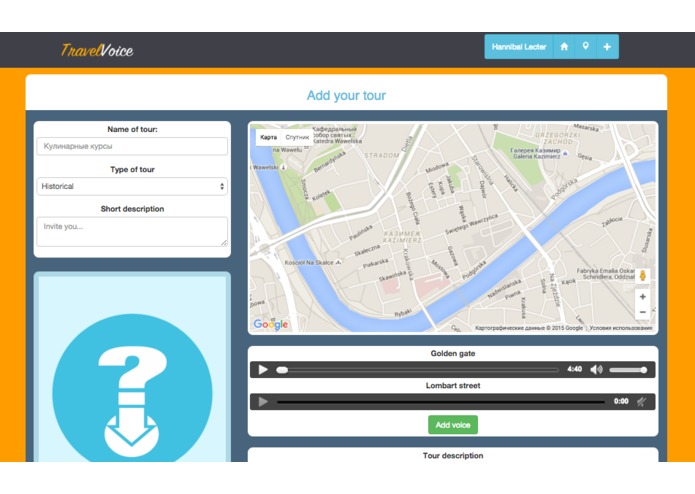Screen dimensions: 695x494
Task: Click the 0:00 time on Lombart street
Action: pyautogui.click(x=621, y=401)
